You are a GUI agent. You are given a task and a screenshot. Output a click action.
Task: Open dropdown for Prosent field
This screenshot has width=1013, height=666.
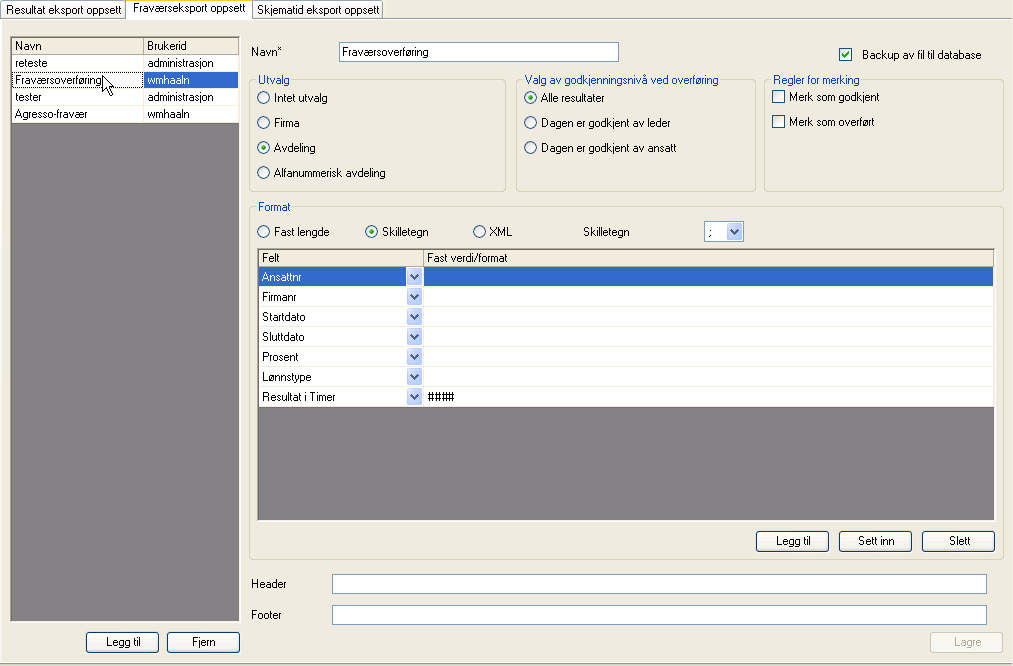414,357
